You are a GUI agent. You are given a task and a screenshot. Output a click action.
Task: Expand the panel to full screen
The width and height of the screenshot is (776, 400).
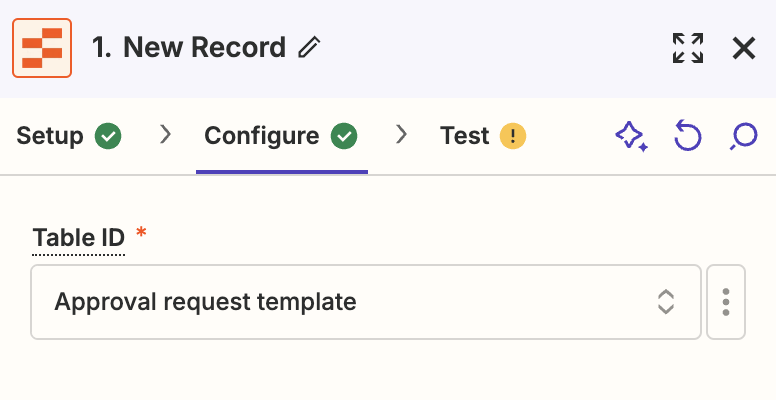pos(688,48)
